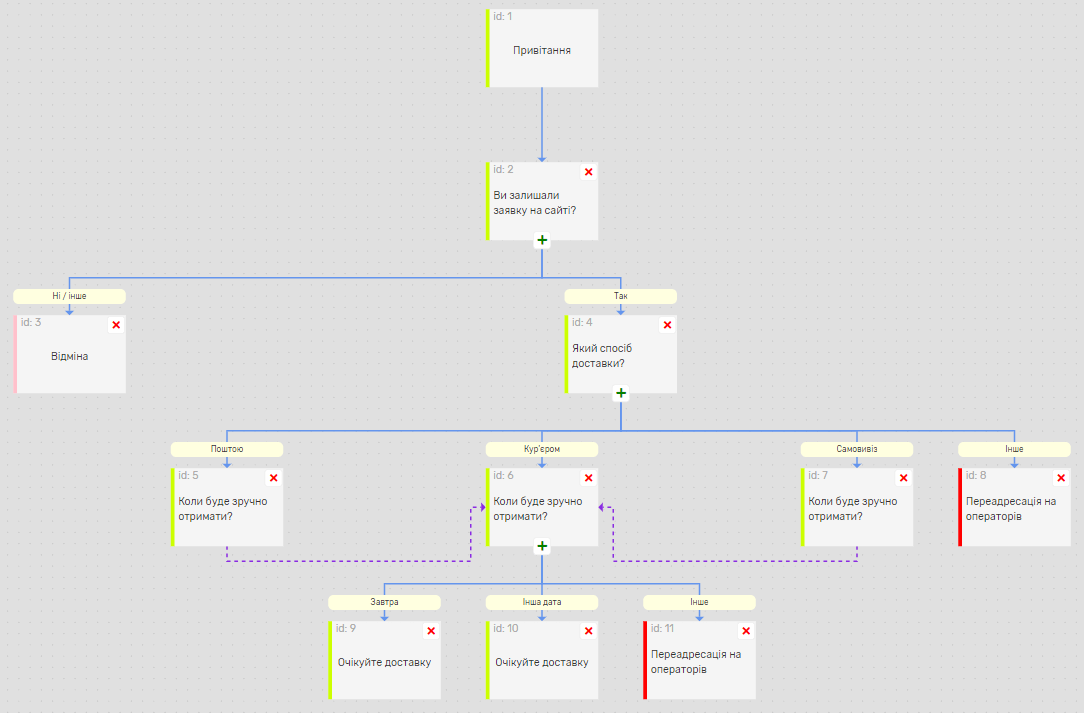The height and width of the screenshot is (713, 1084).
Task: Click red X on node id 4
Action: 667,325
